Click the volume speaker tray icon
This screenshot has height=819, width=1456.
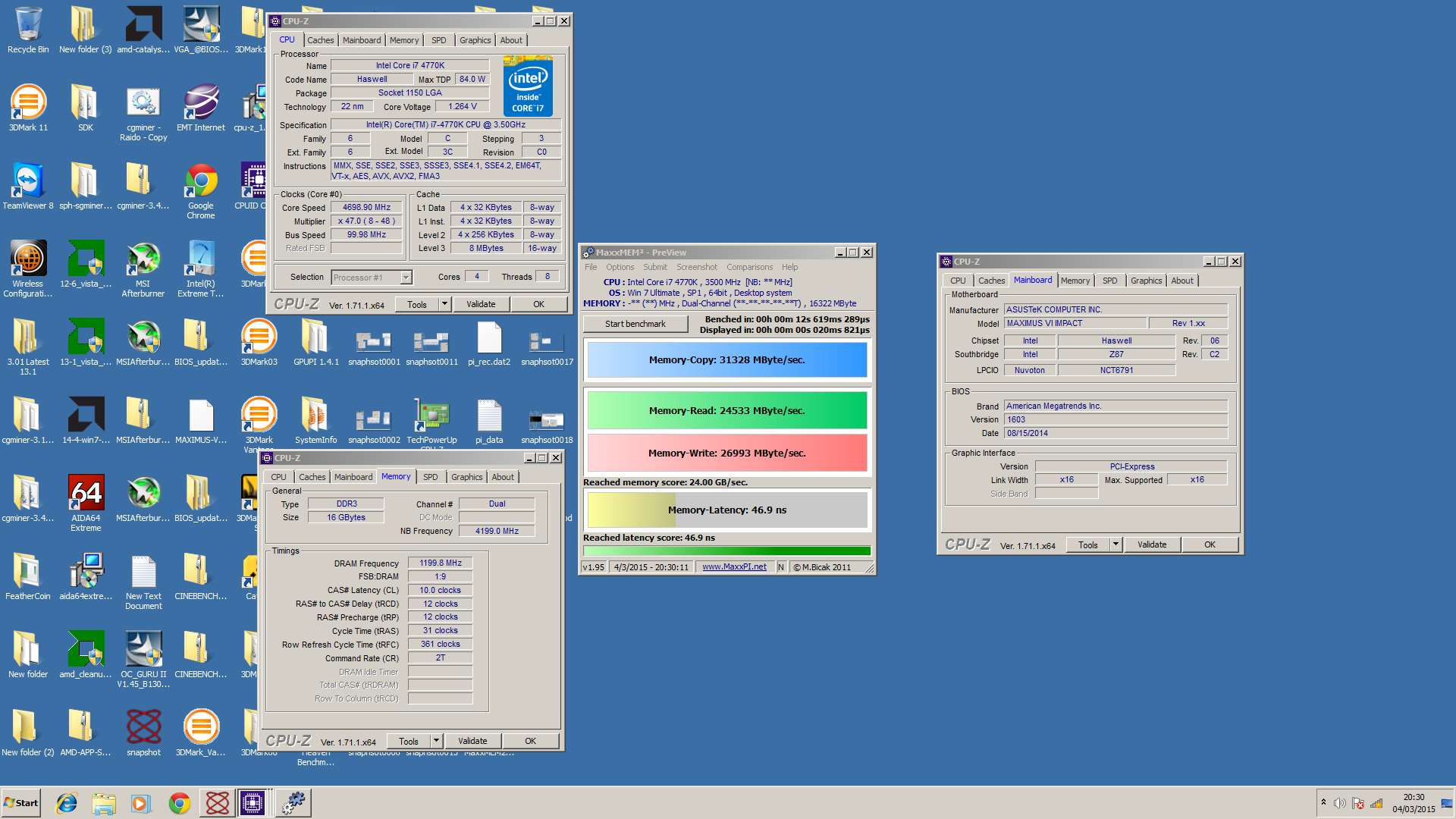(x=1340, y=803)
